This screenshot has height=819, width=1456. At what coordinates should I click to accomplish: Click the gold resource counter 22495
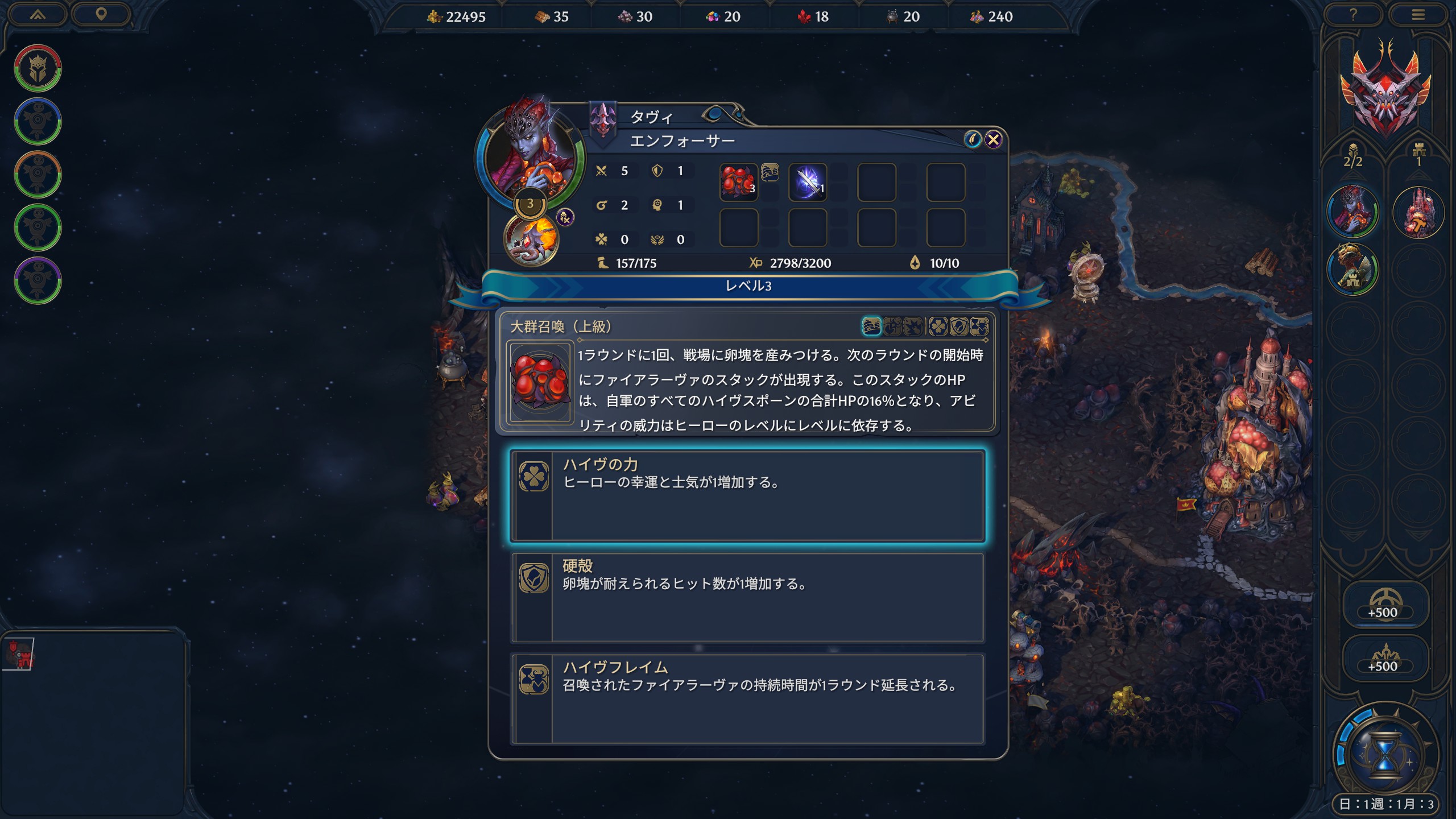[x=457, y=16]
